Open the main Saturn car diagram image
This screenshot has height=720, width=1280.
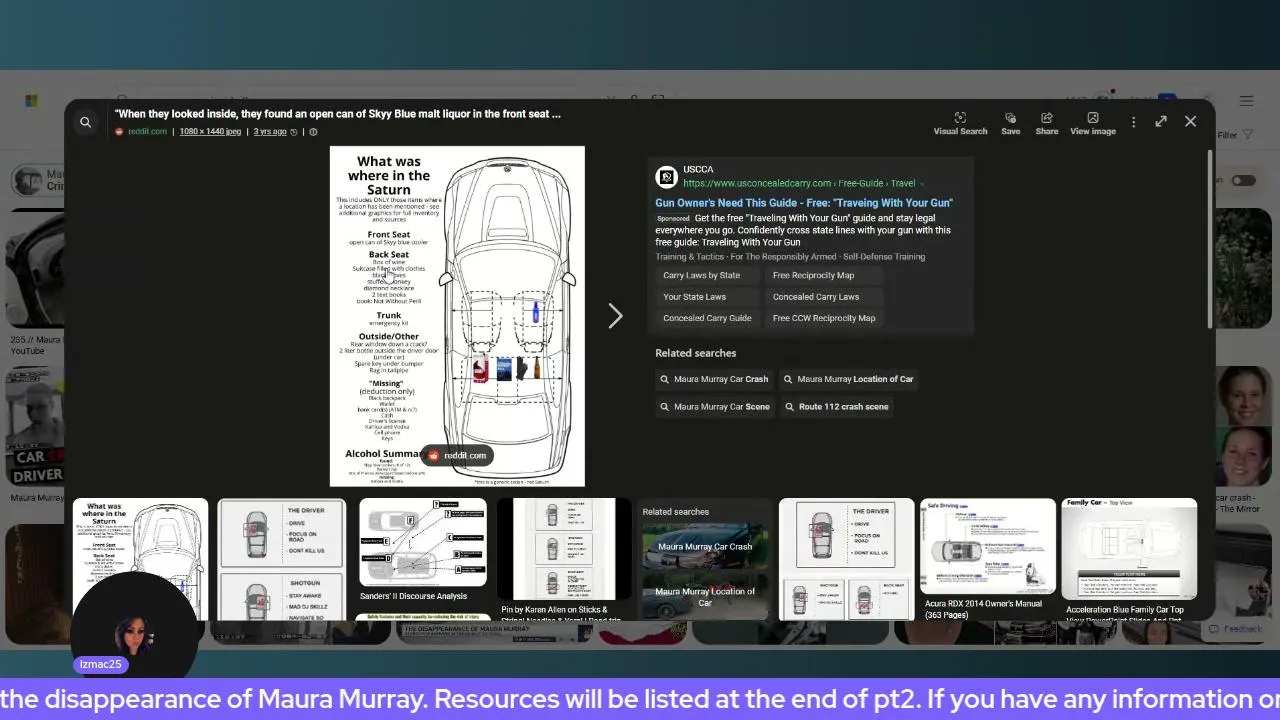pos(457,316)
